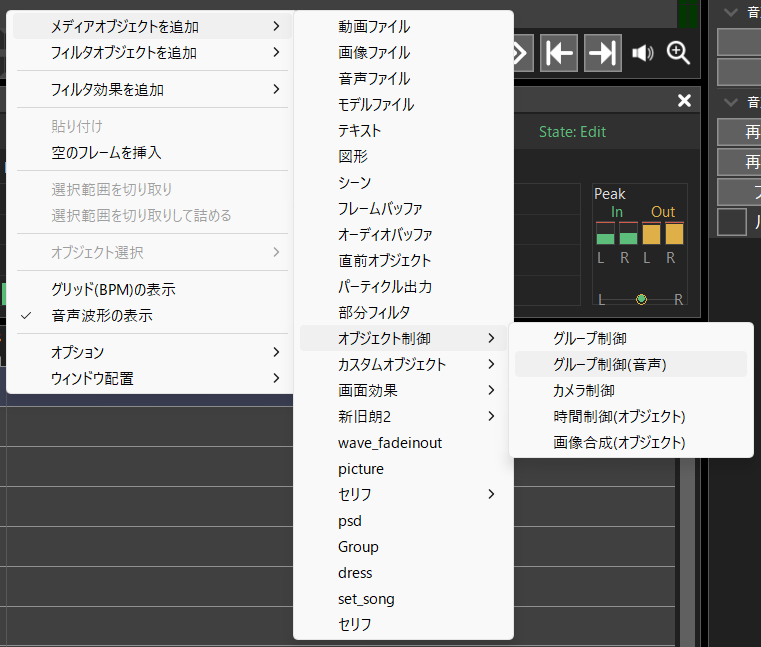Add a 動画ファイル object
Screen dimensions: 761x647
(403, 27)
